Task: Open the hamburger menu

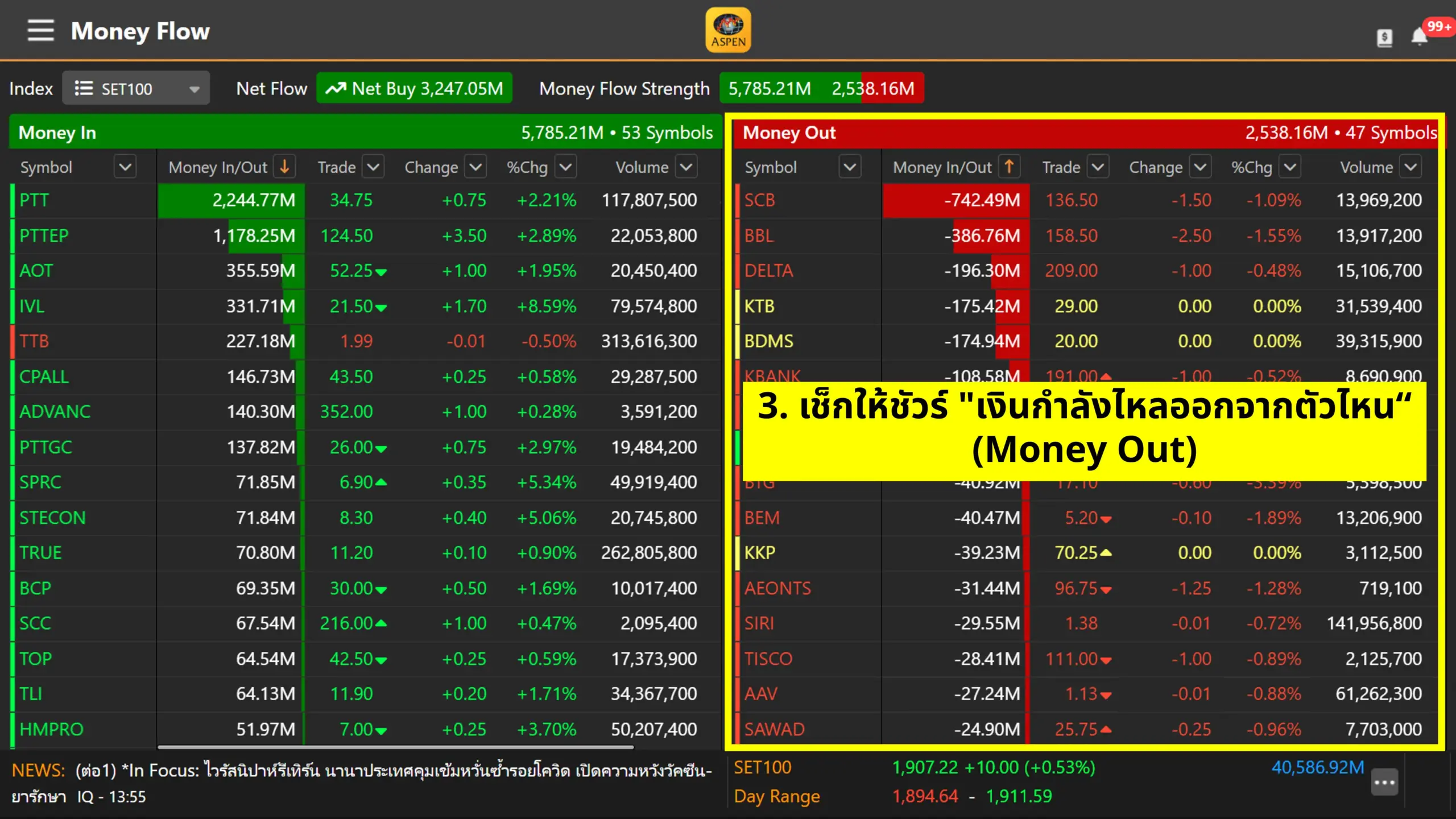Action: coord(40,31)
